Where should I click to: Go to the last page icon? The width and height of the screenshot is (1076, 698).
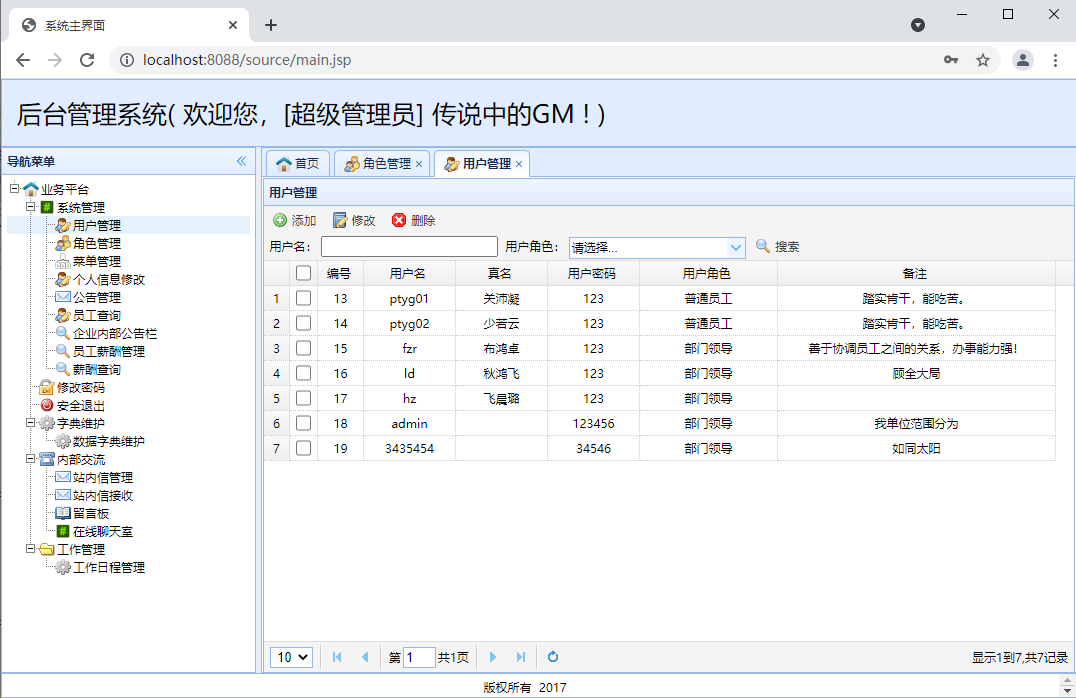coord(521,657)
